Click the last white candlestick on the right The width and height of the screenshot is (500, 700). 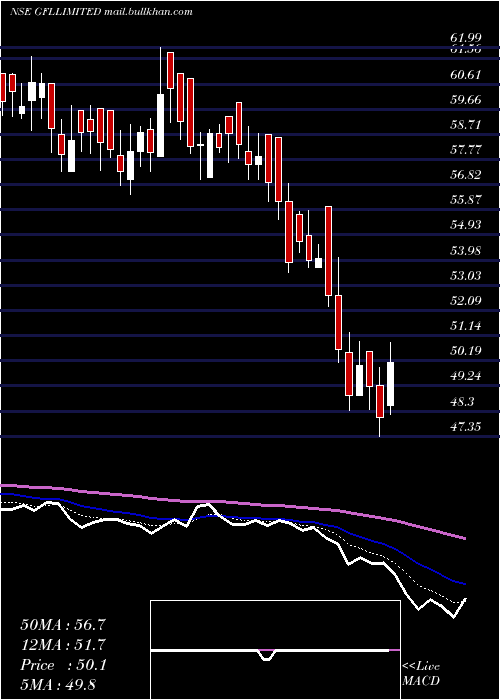(390, 383)
